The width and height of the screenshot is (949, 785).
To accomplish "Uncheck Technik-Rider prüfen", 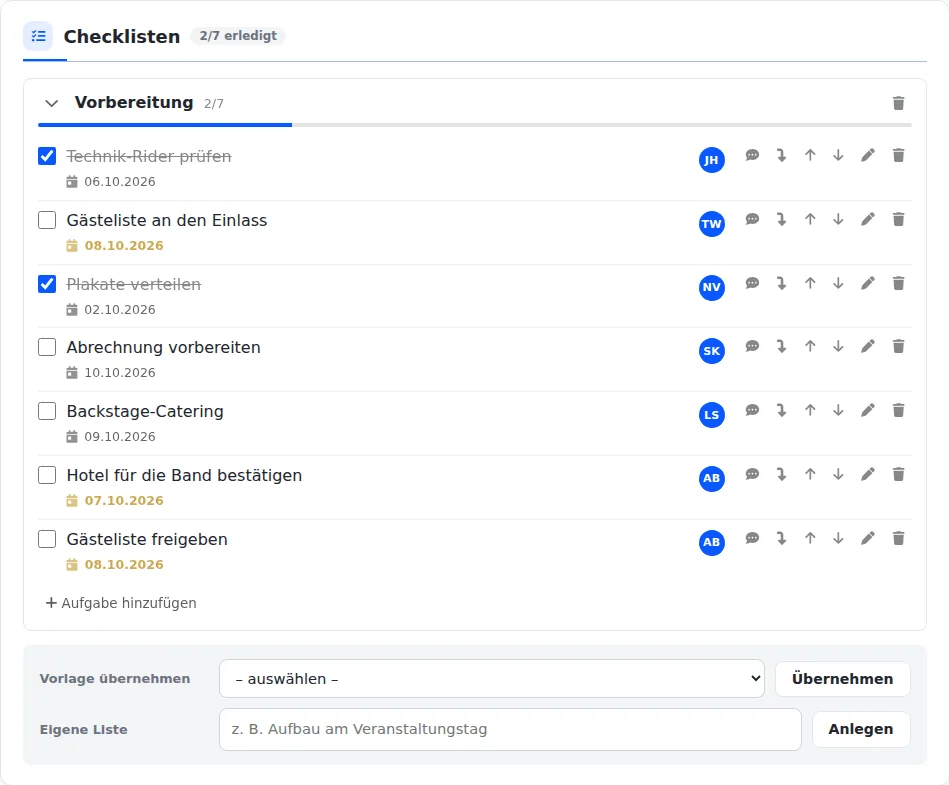I will click(x=47, y=156).
